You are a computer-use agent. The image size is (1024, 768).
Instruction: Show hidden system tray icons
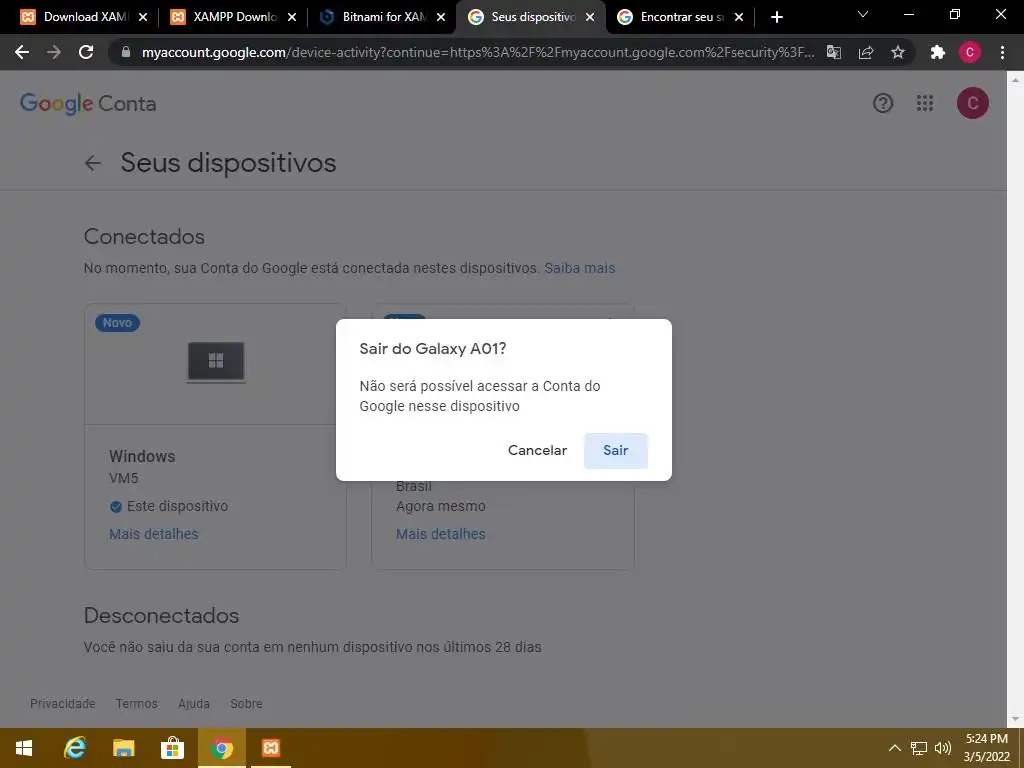point(895,748)
